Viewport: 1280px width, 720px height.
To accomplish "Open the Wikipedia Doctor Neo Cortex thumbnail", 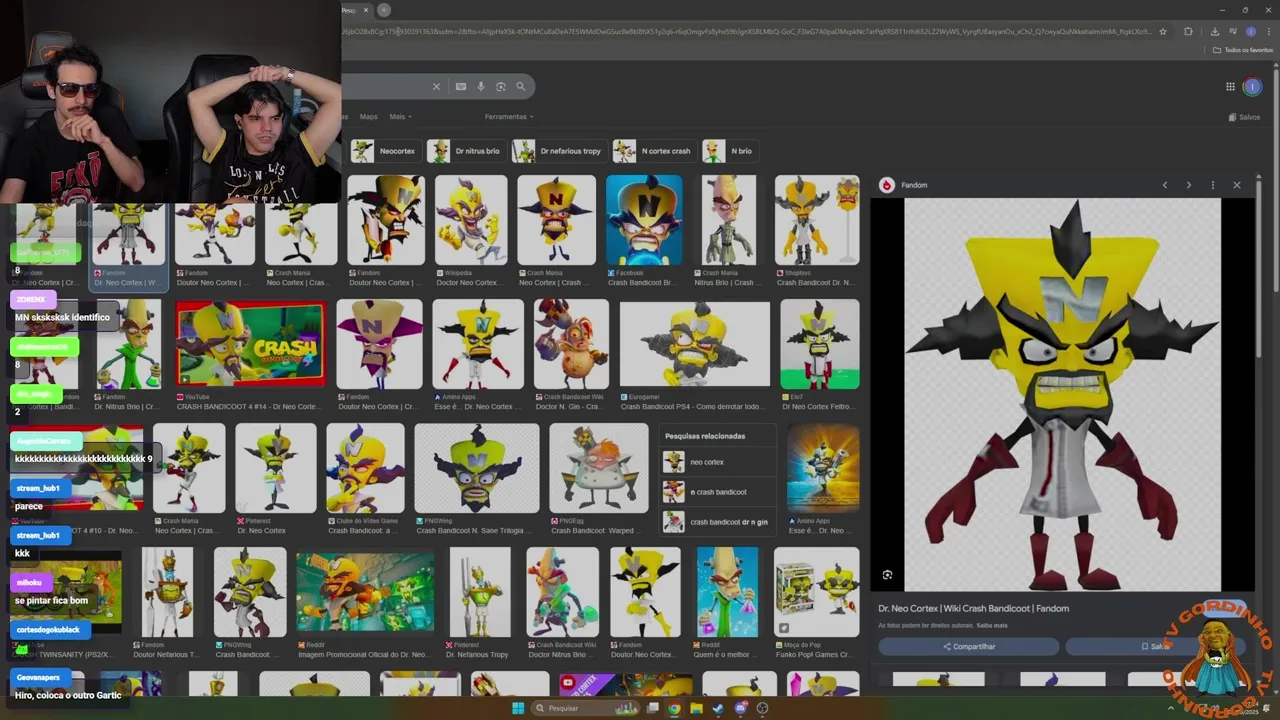I will point(471,220).
